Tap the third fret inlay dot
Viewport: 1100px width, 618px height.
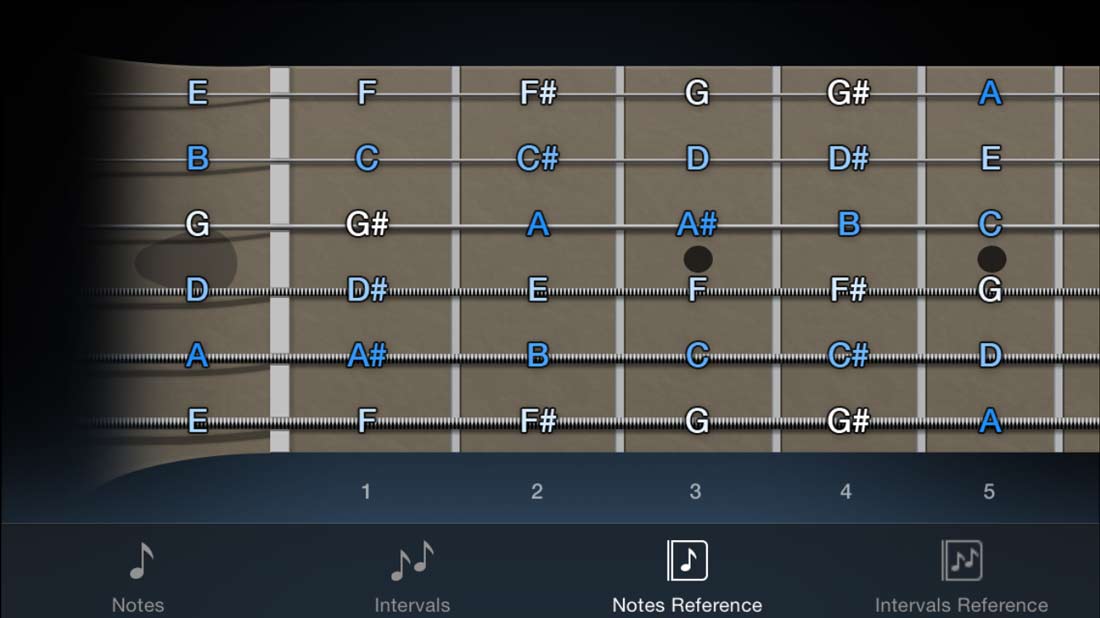698,259
